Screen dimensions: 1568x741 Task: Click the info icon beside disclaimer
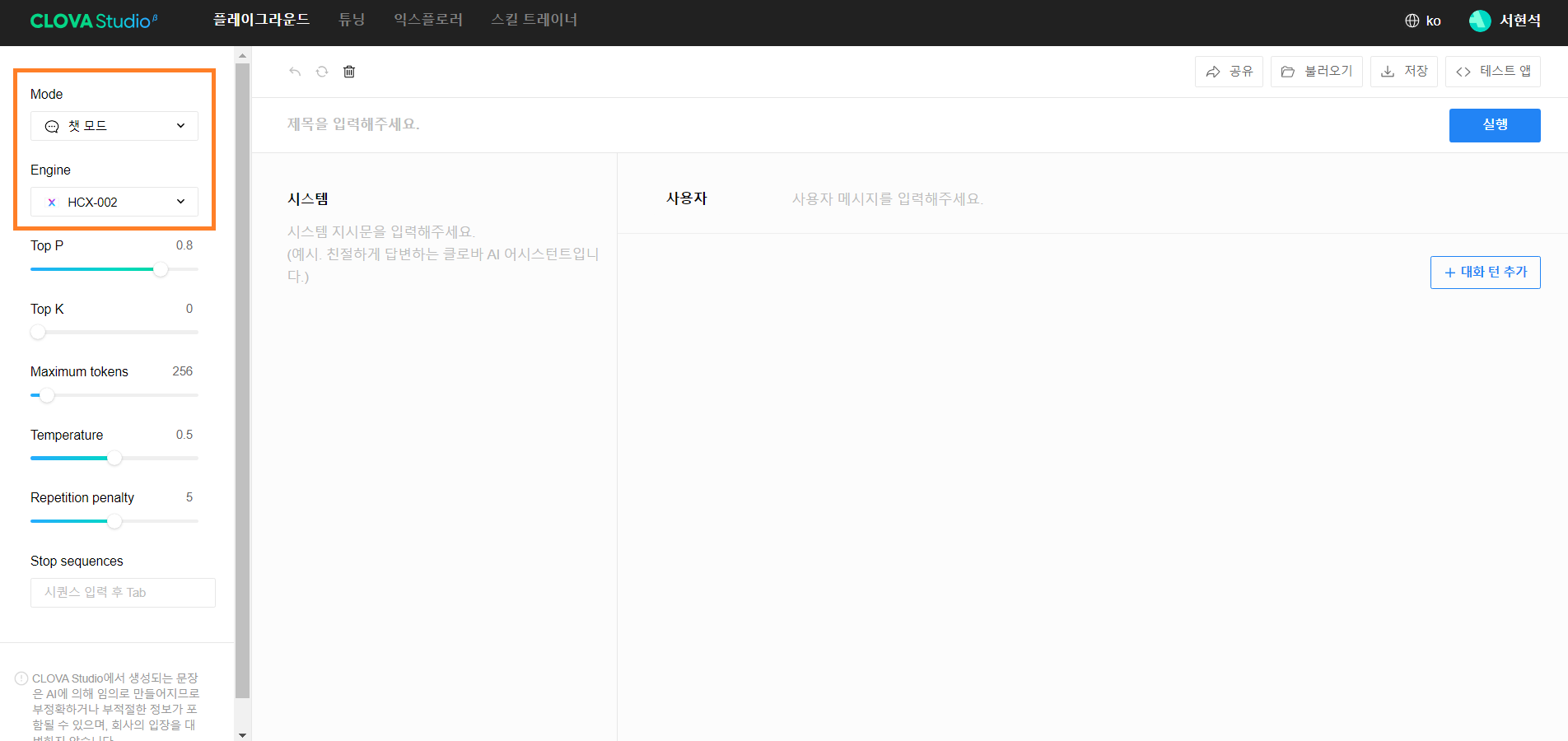21,678
